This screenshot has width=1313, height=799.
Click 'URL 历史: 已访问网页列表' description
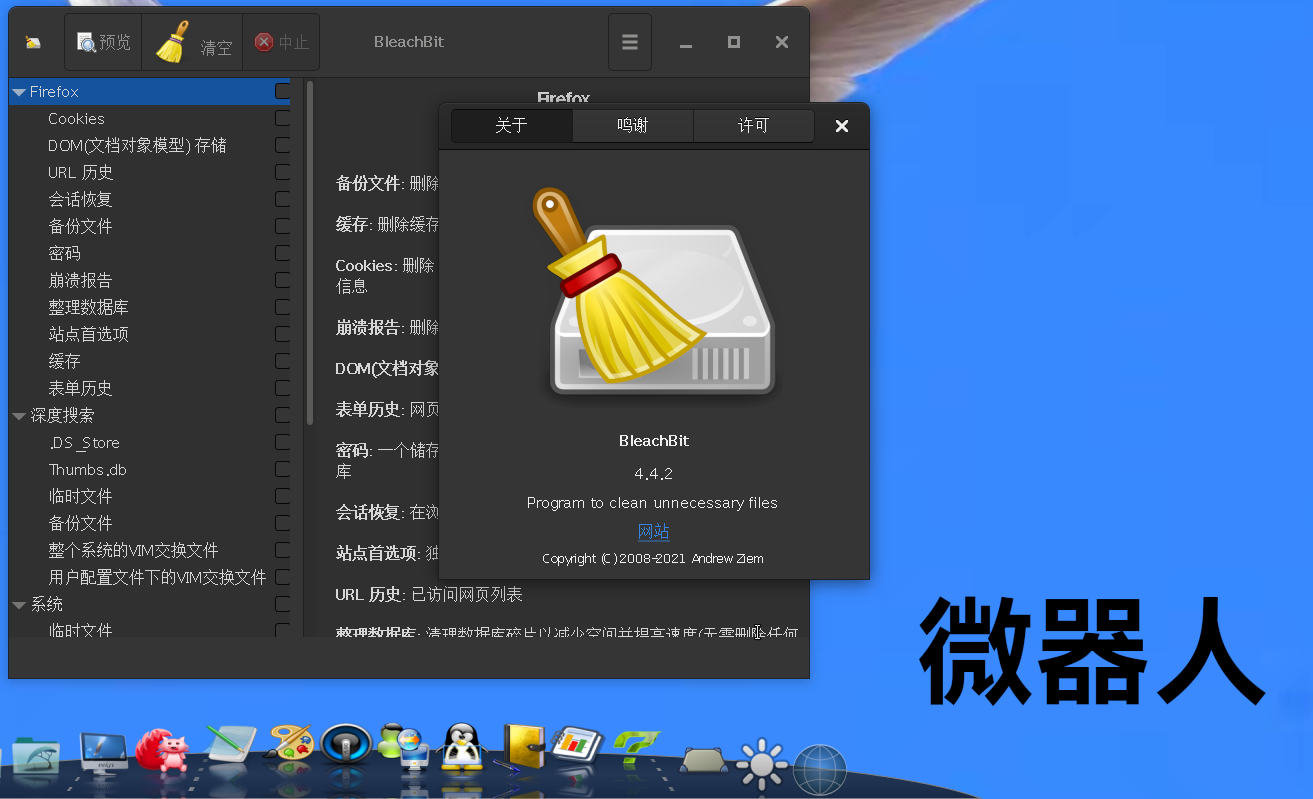429,595
